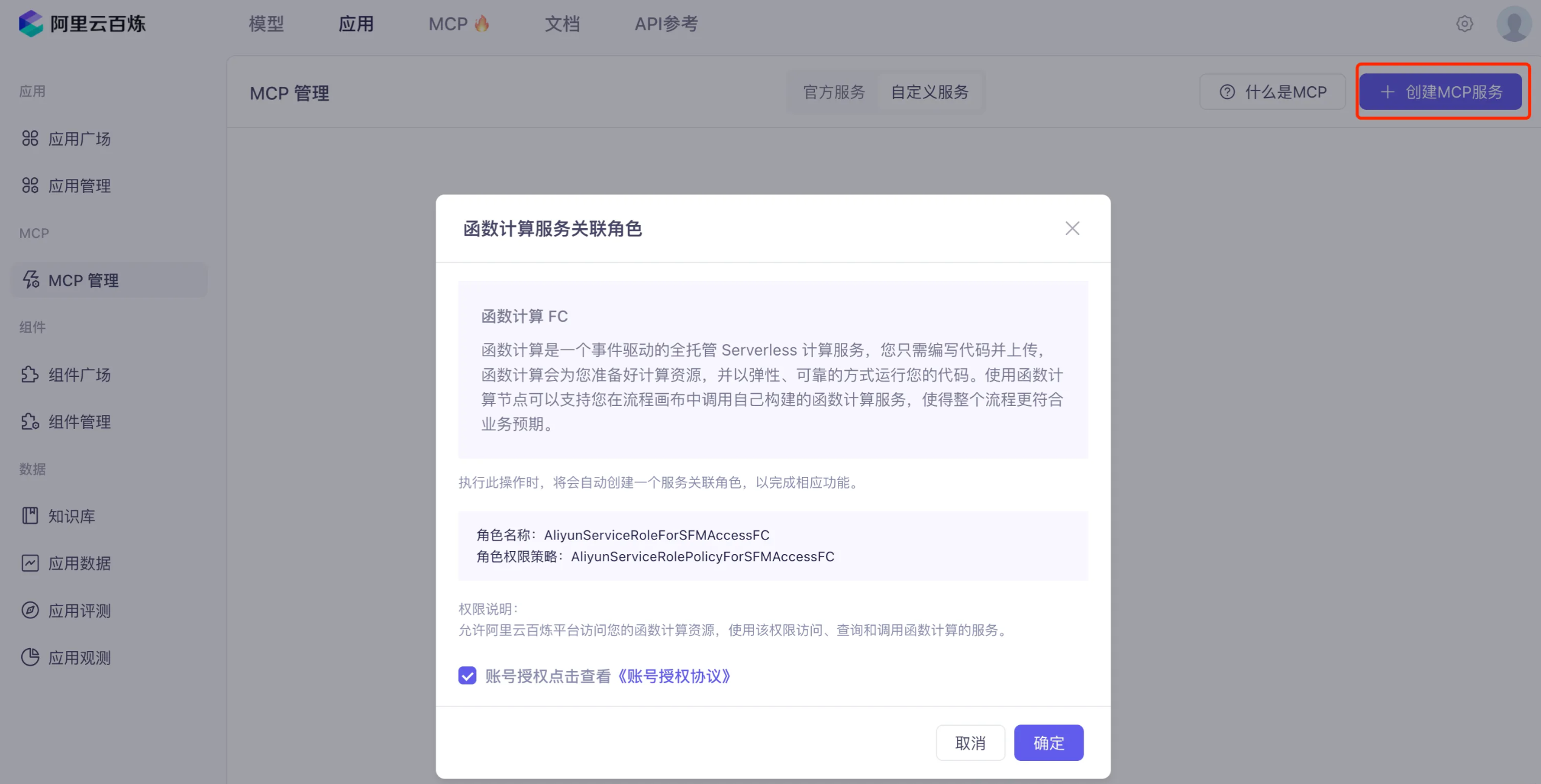Open the 模型 top navigation menu
Image resolution: width=1541 pixels, height=784 pixels.
click(x=266, y=24)
